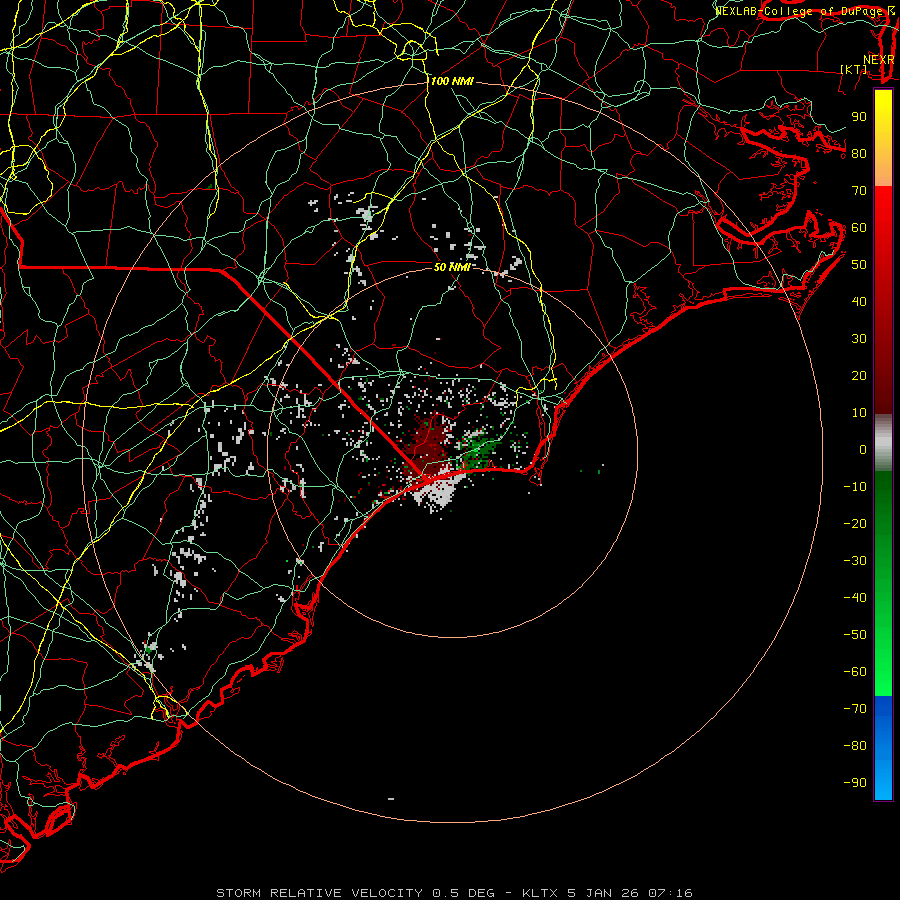Viewport: 900px width, 900px height.
Task: Click the 100 NMI range ring label
Action: click(452, 82)
